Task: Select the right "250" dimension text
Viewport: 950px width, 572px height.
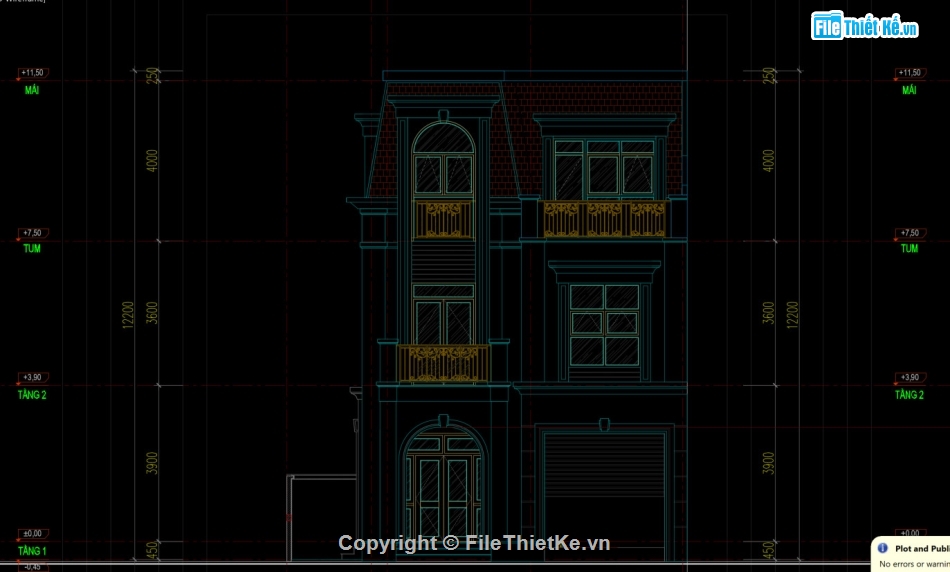Action: click(x=768, y=76)
